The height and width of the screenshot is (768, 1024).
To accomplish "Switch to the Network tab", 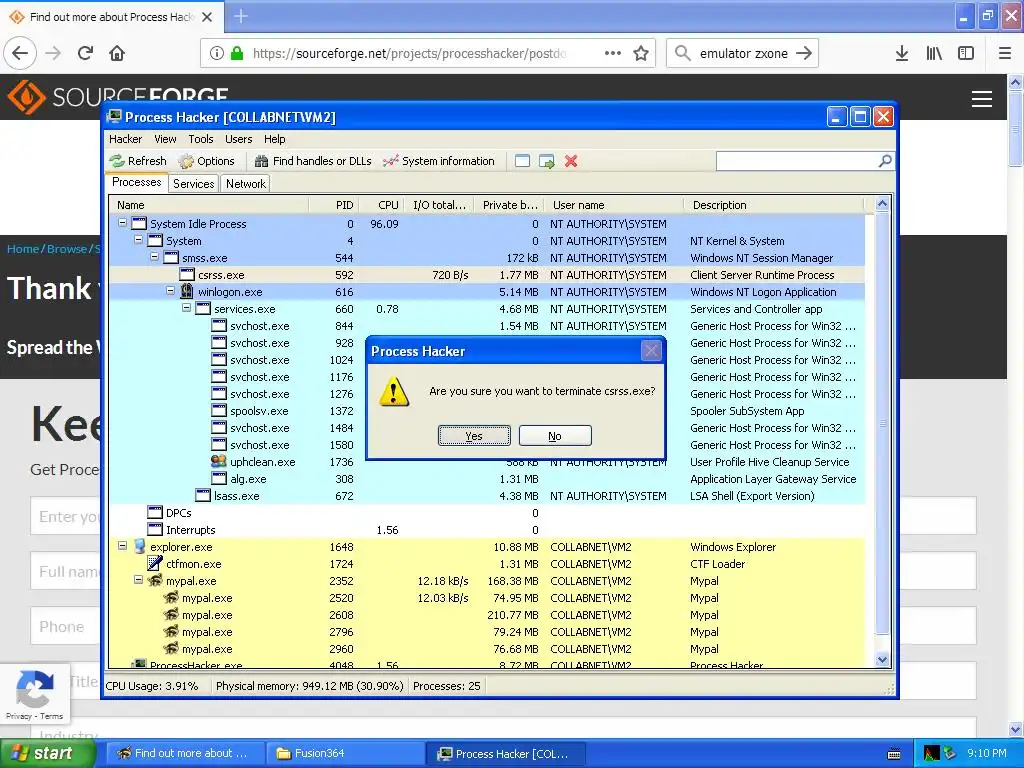I will tap(246, 184).
